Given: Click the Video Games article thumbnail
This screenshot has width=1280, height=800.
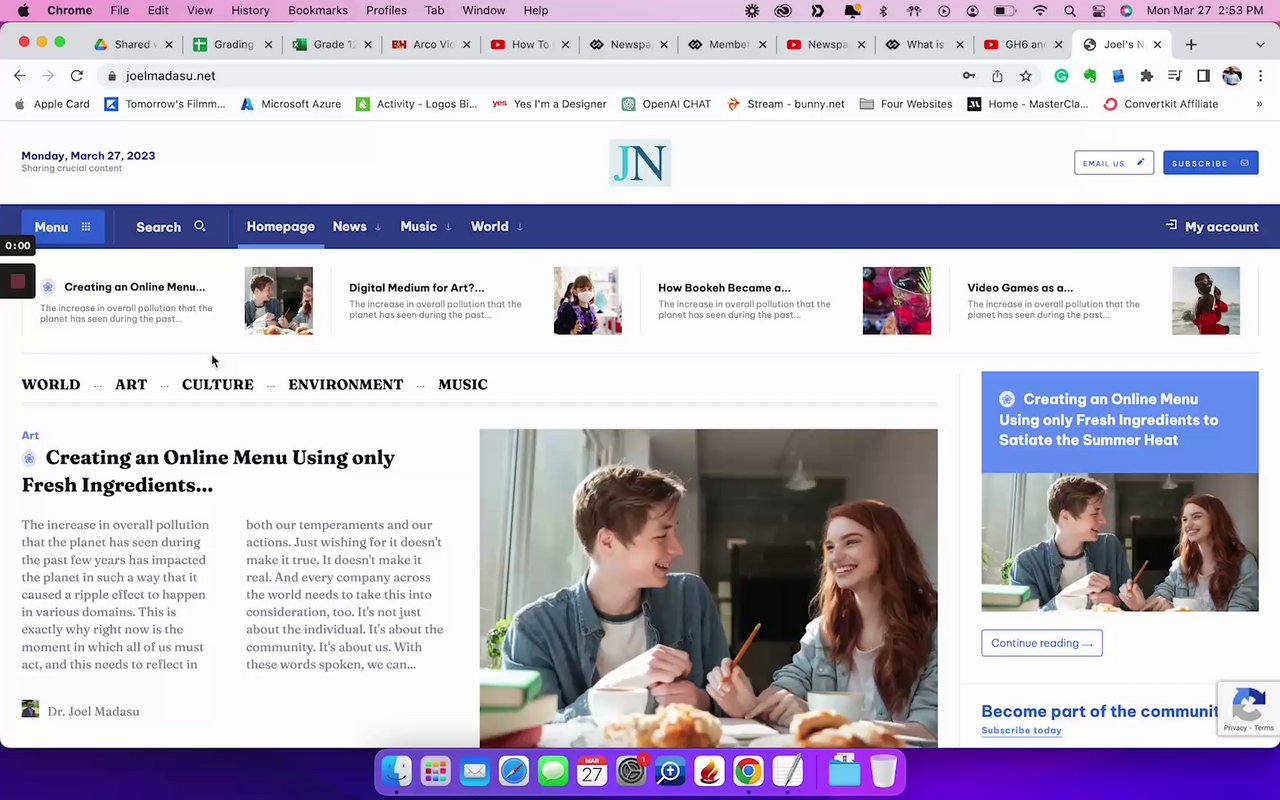Looking at the screenshot, I should tap(1206, 301).
